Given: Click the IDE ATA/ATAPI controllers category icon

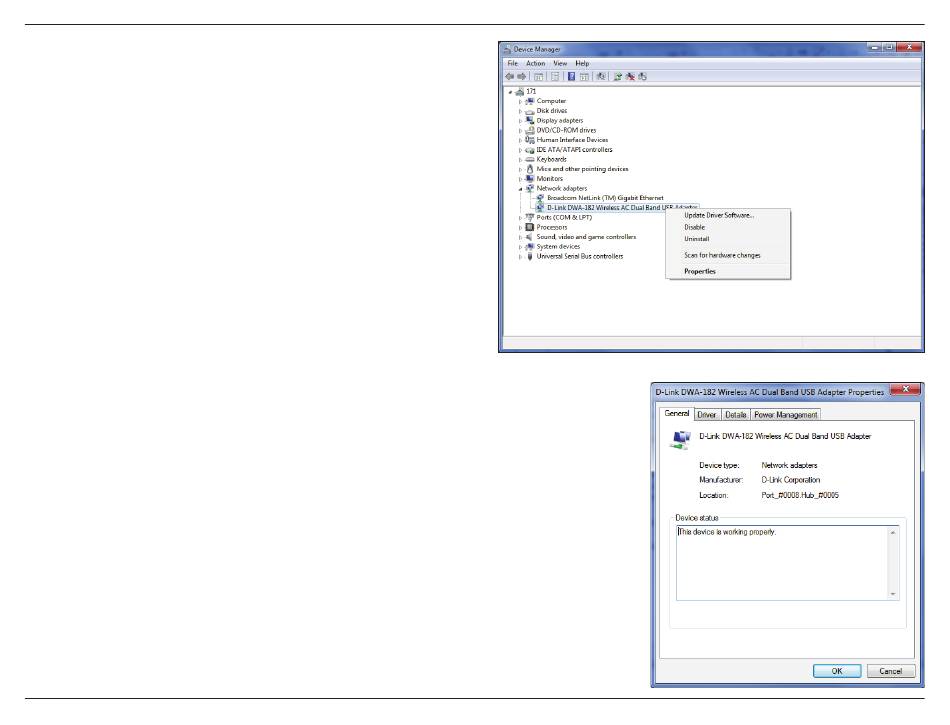Looking at the screenshot, I should tap(530, 150).
